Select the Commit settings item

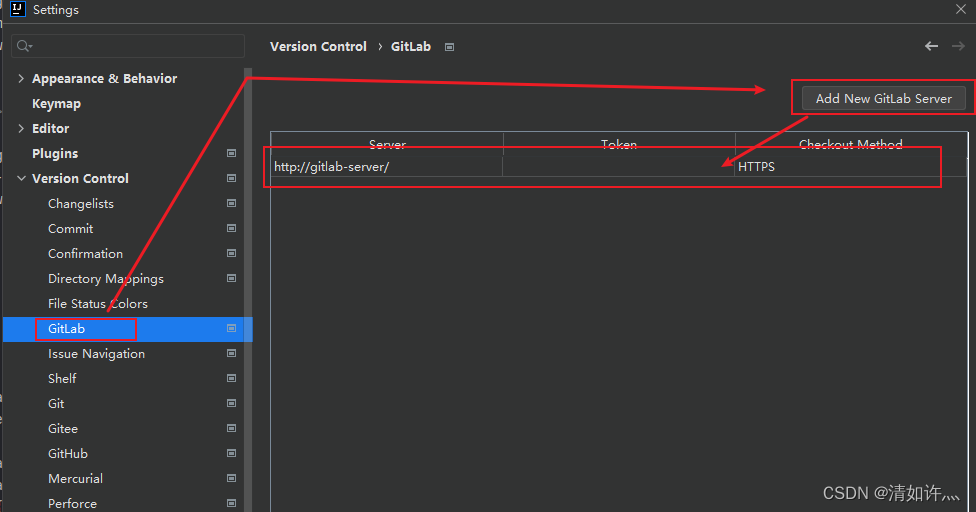70,228
